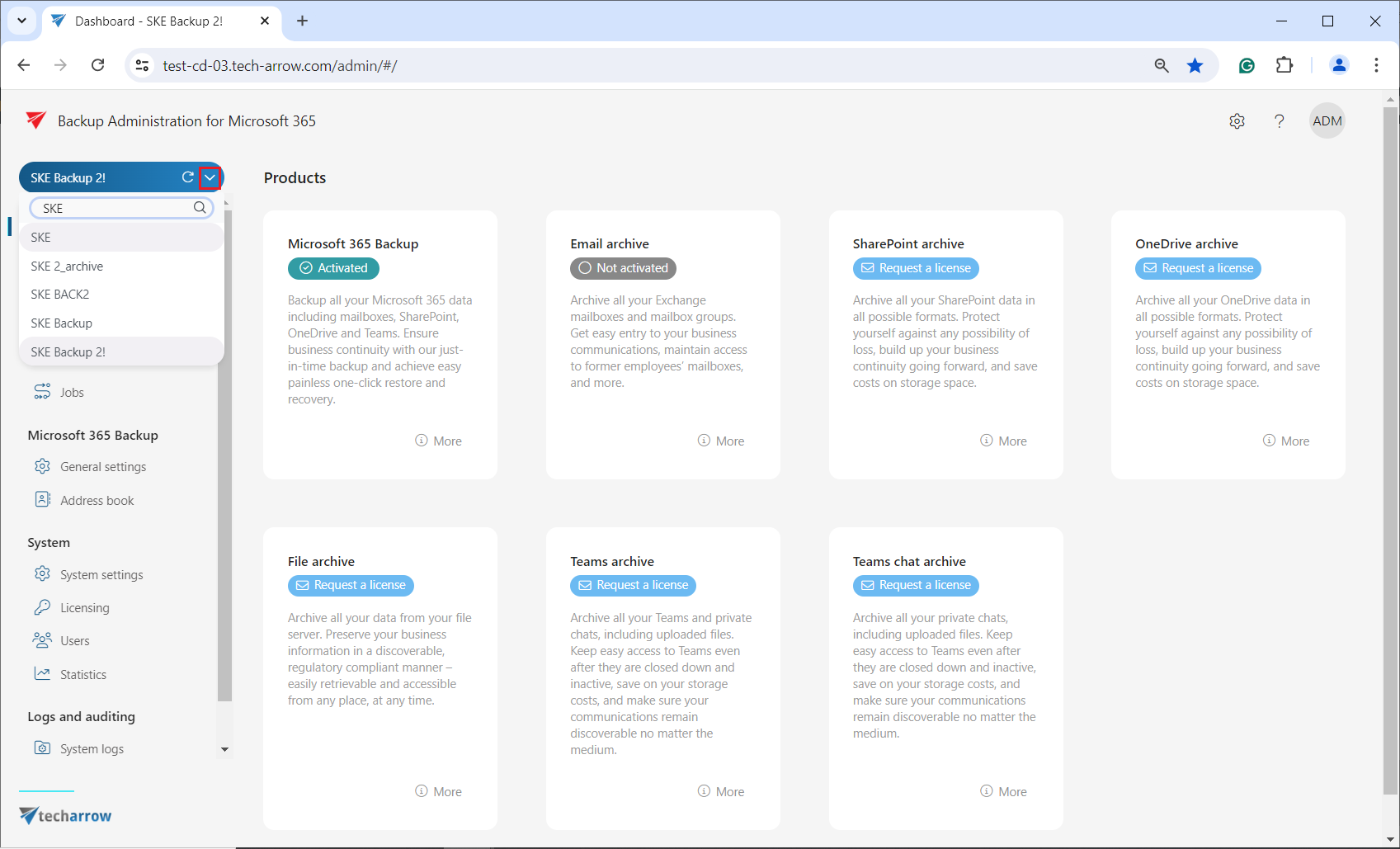Collapse the tenant selector dropdown chevron

210,177
